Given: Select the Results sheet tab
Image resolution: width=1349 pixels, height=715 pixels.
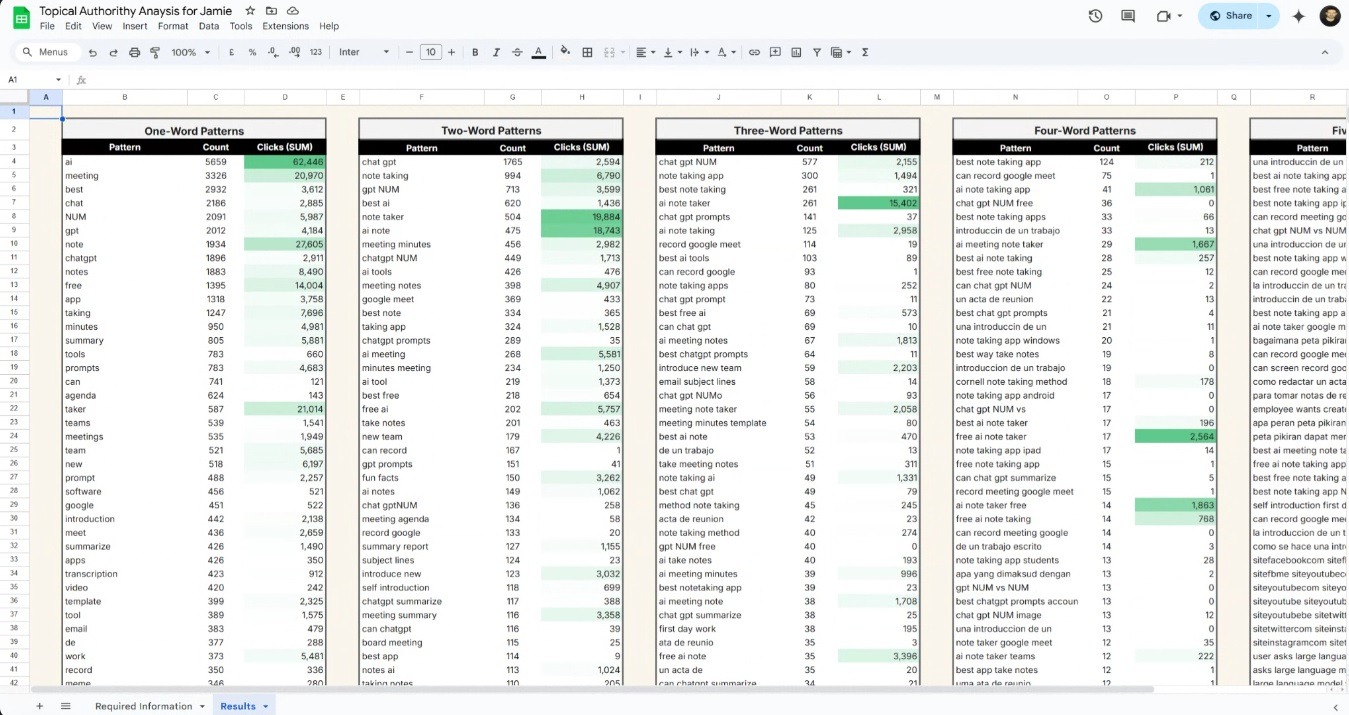Looking at the screenshot, I should pyautogui.click(x=244, y=706).
